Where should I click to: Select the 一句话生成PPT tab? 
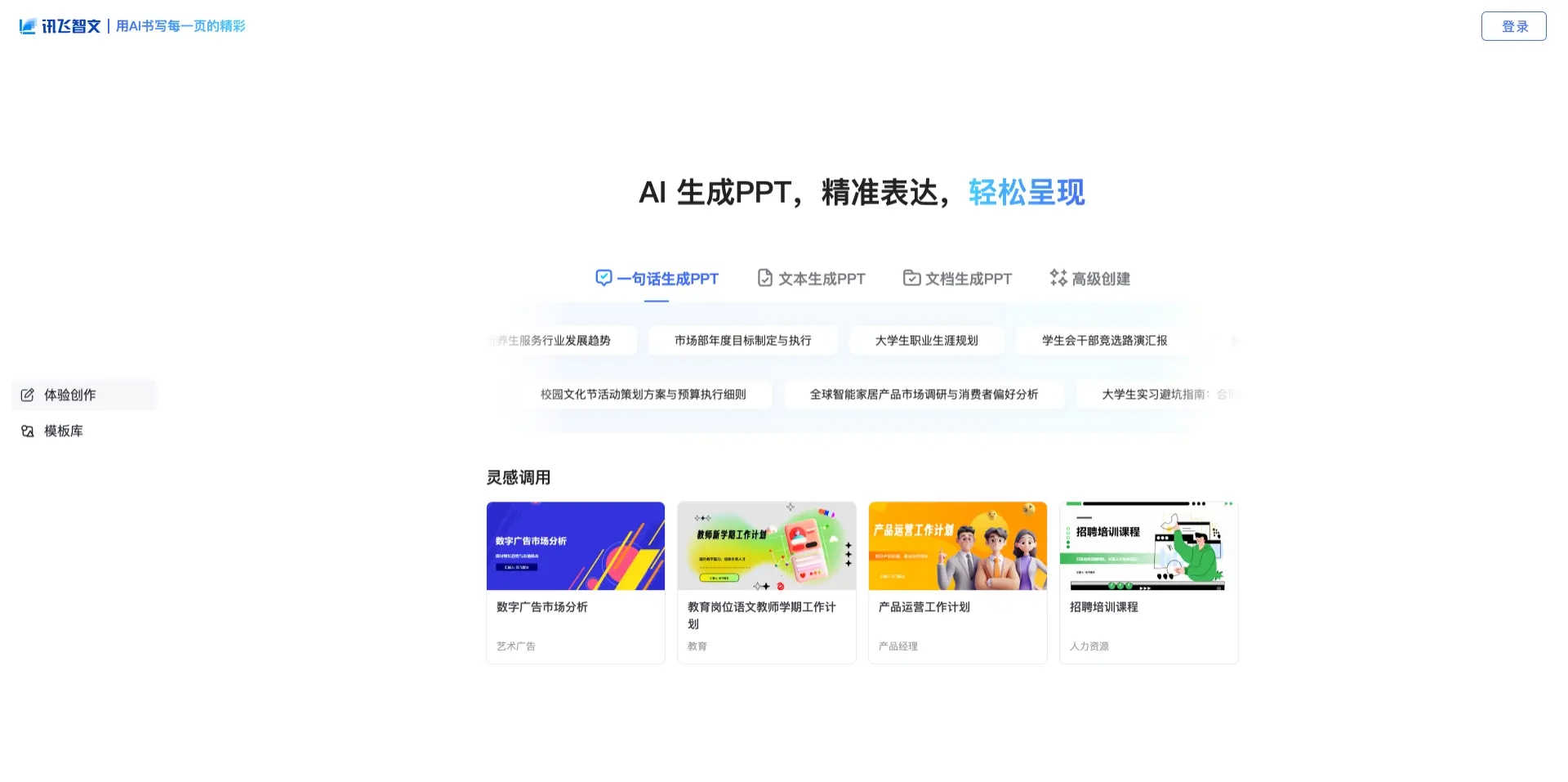[667, 278]
